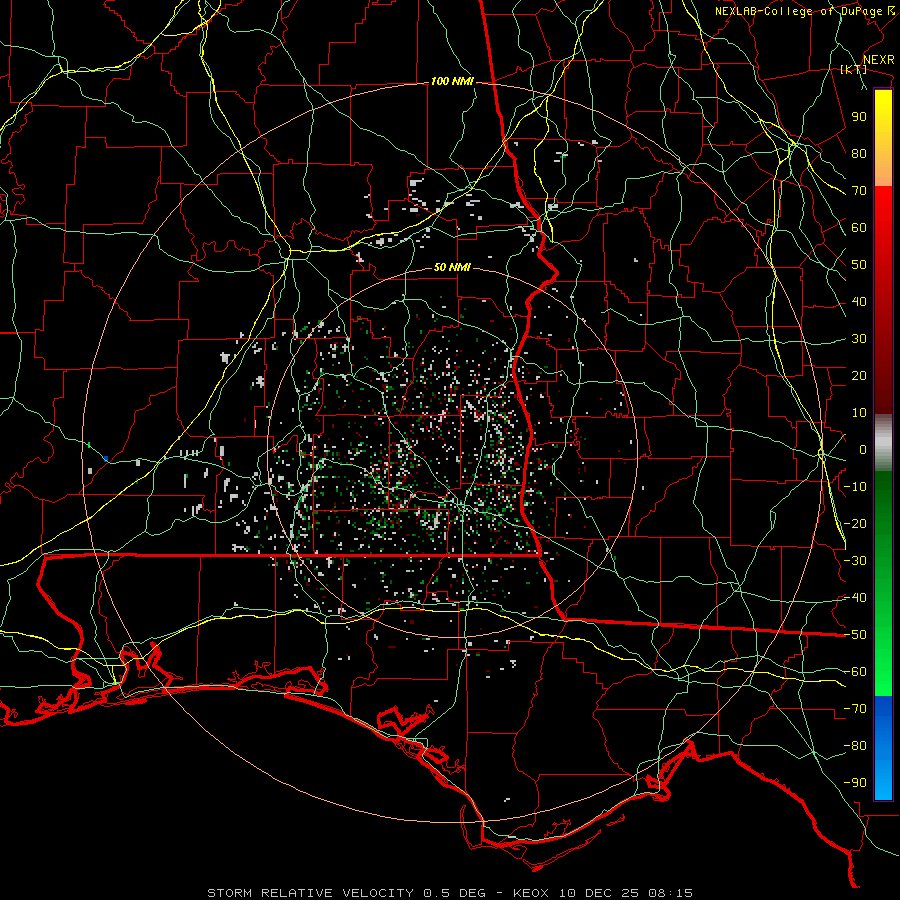The width and height of the screenshot is (900, 900).
Task: Pick the gray zero-velocity segment of color bar
Action: (x=883, y=443)
